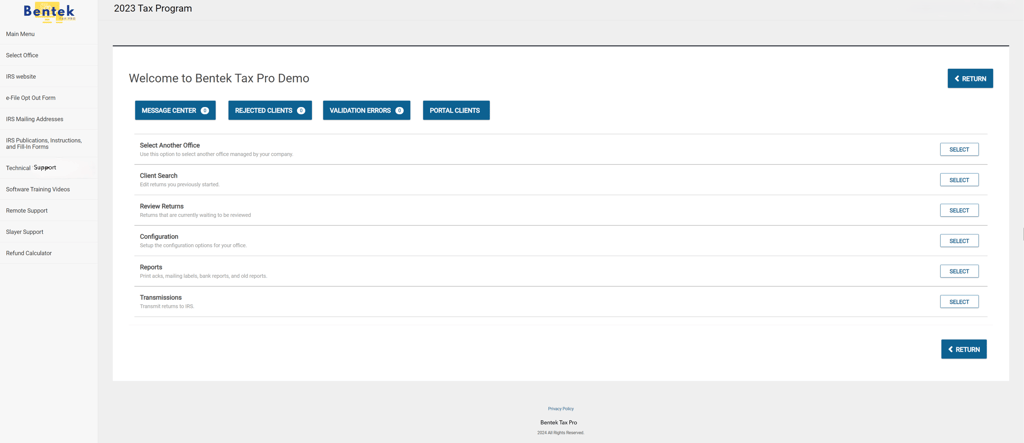The width and height of the screenshot is (1024, 443).
Task: Click 'Reports' row title
Action: click(x=151, y=267)
